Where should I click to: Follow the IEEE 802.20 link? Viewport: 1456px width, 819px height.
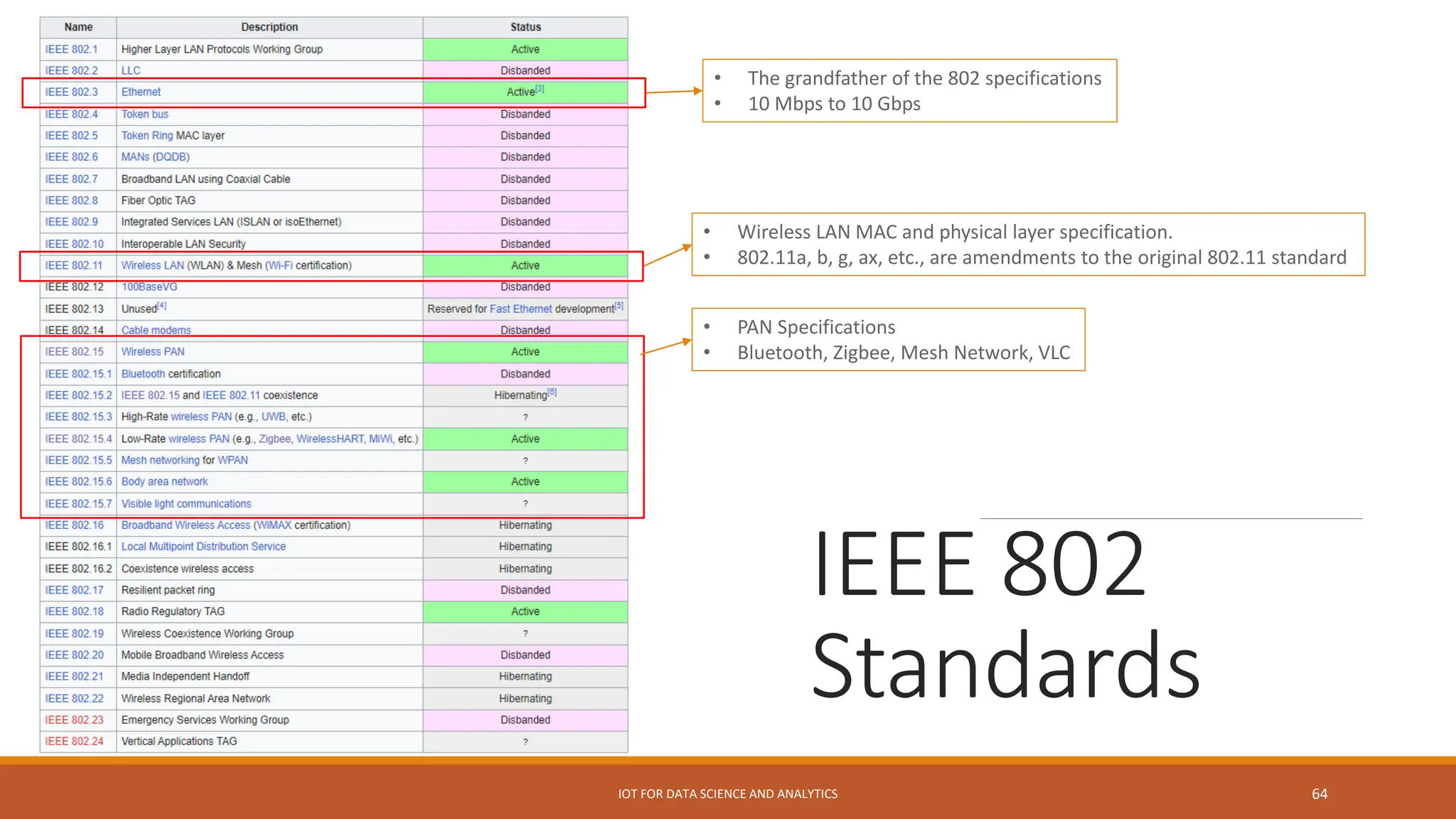74,654
